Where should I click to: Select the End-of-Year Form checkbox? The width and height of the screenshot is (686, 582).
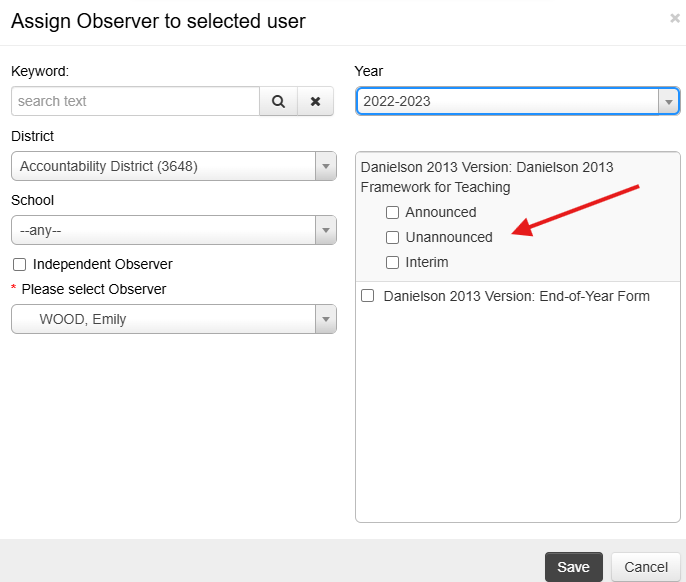point(368,296)
